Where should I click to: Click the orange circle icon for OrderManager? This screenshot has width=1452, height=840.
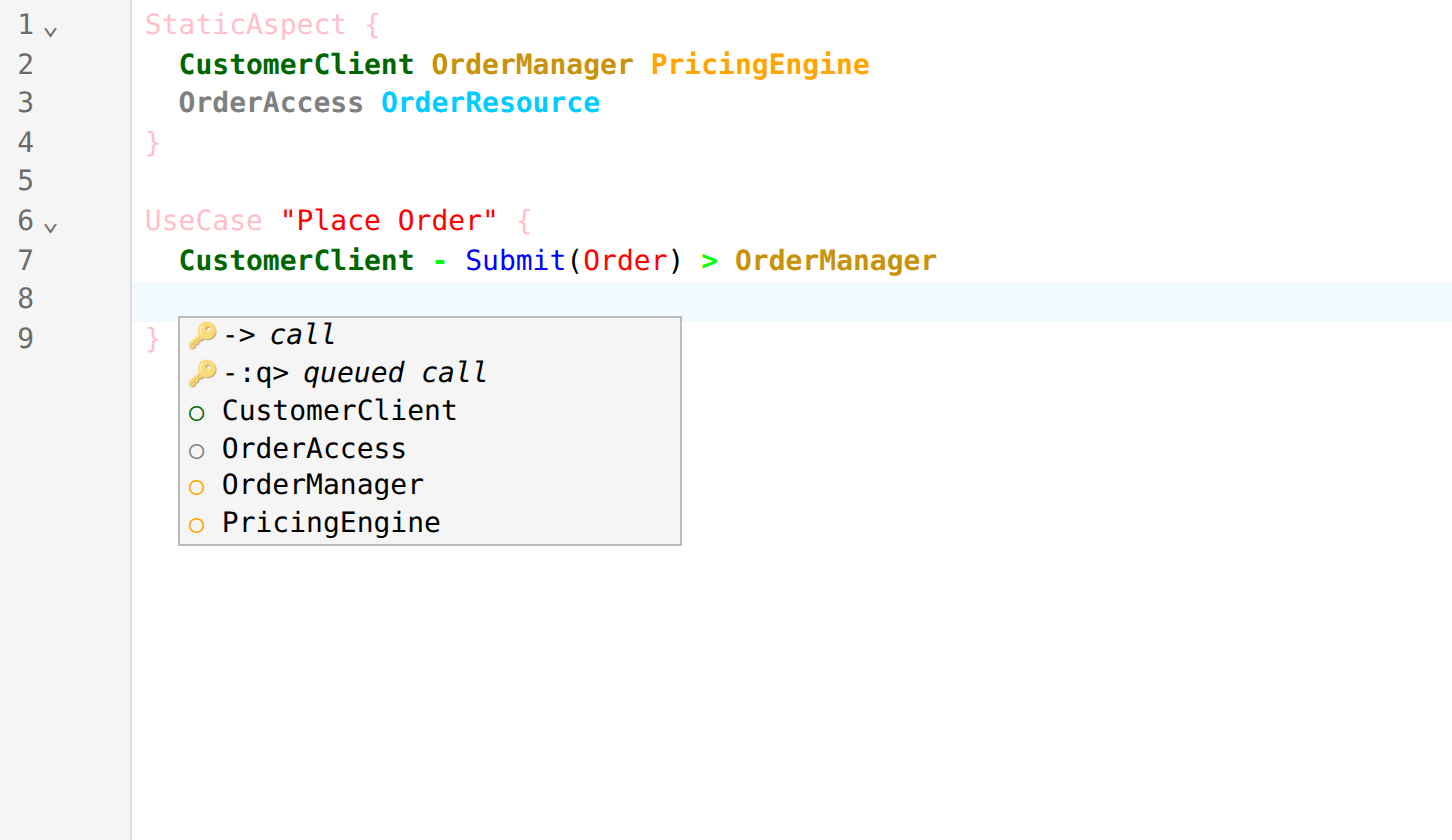pyautogui.click(x=197, y=487)
